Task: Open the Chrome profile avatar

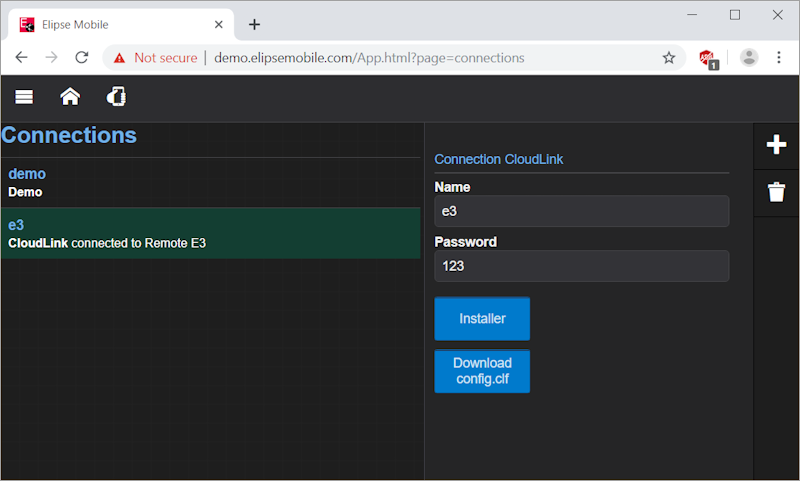Action: tap(748, 58)
